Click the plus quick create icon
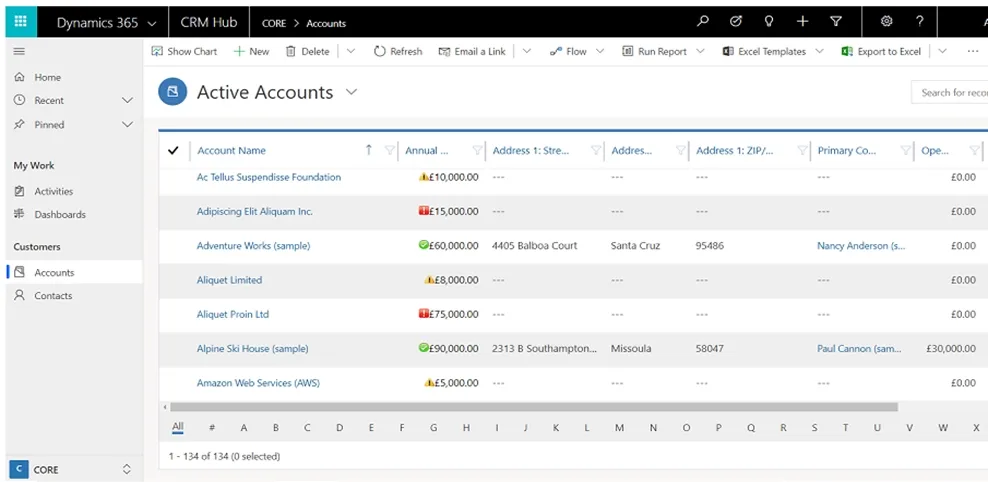The width and height of the screenshot is (988, 482). pos(802,21)
